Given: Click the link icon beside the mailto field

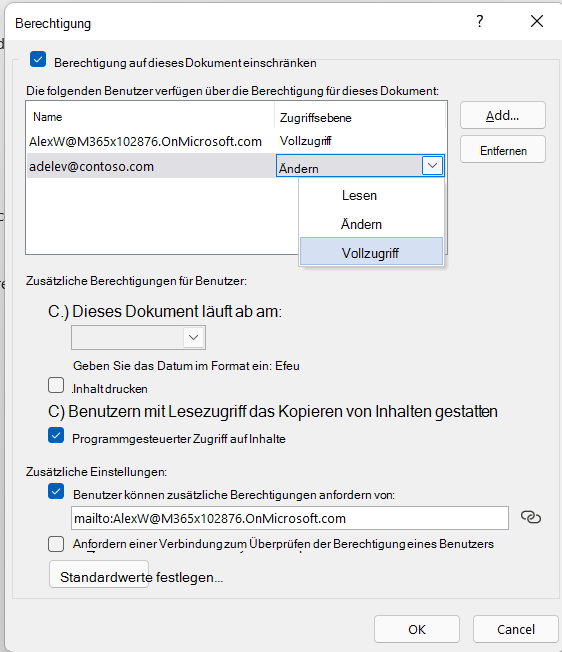Looking at the screenshot, I should [531, 517].
